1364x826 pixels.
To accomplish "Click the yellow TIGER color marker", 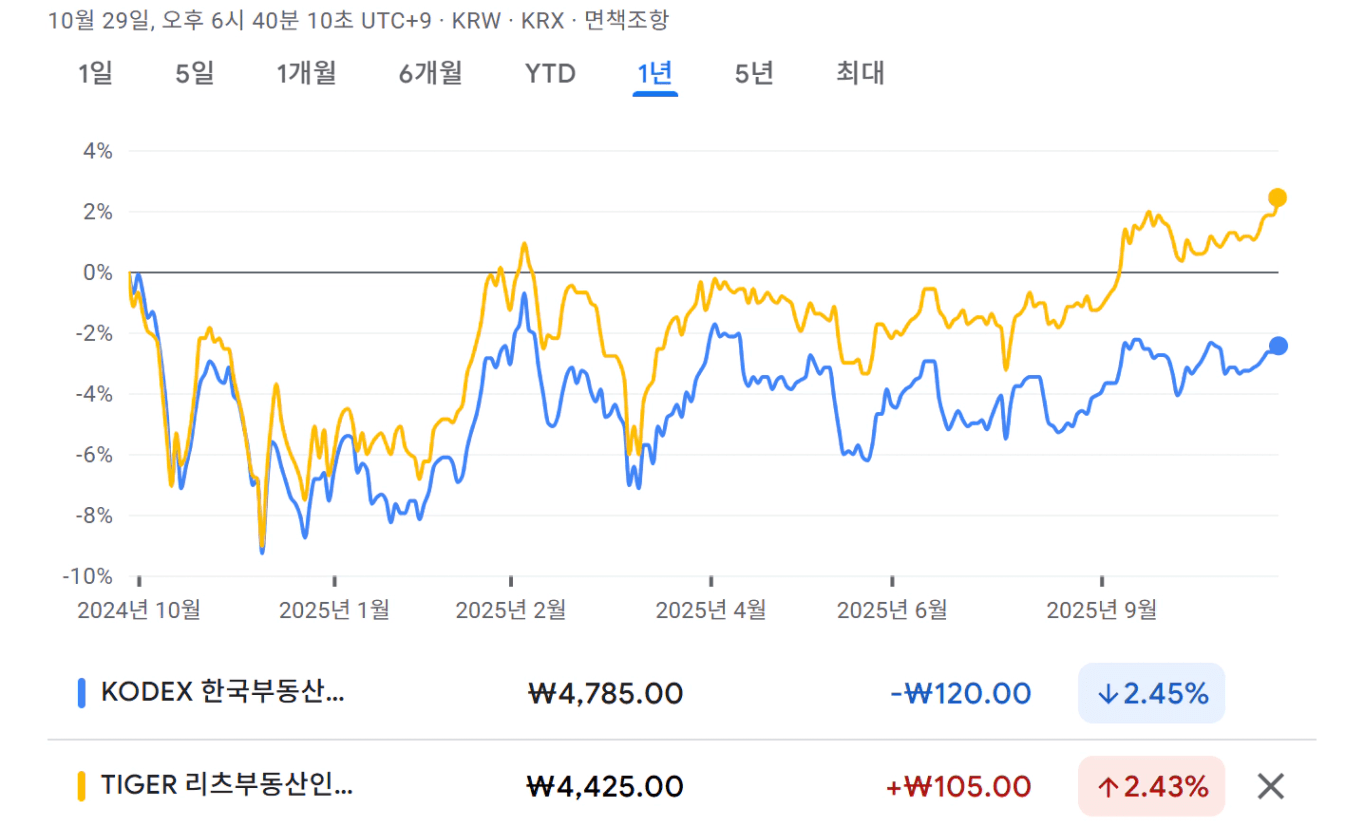I will coord(81,787).
